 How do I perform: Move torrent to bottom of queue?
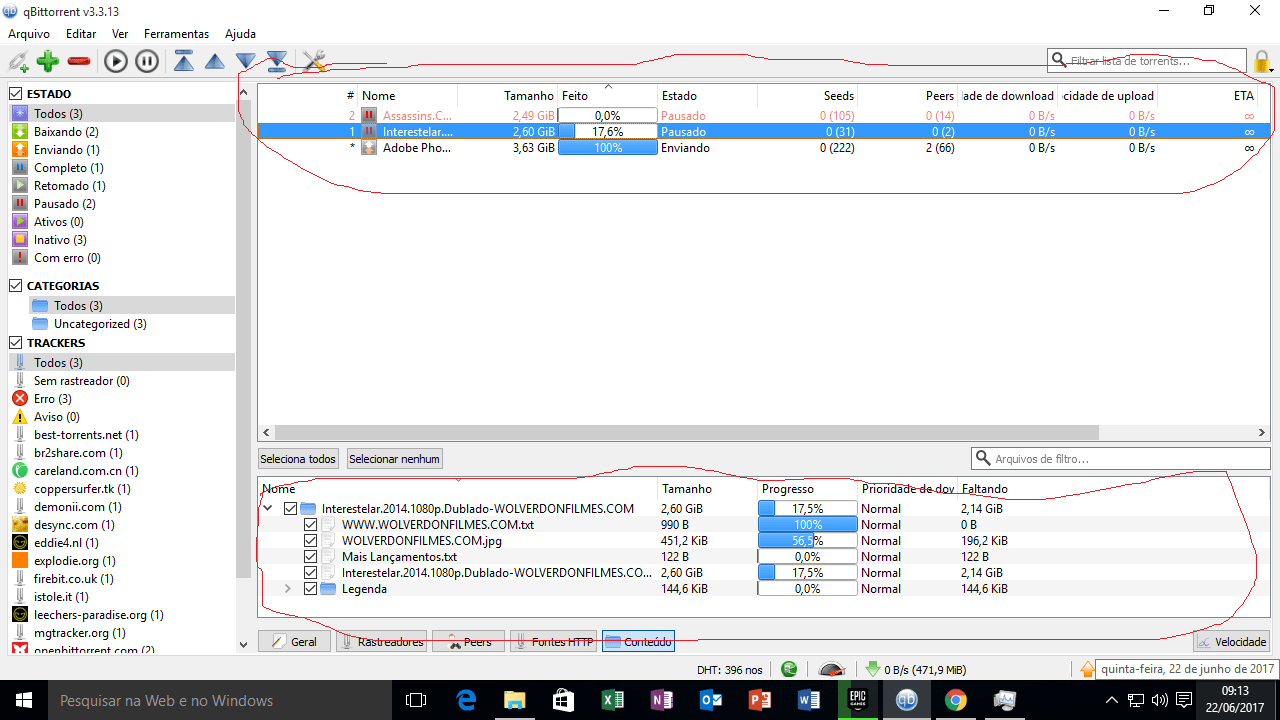[277, 62]
